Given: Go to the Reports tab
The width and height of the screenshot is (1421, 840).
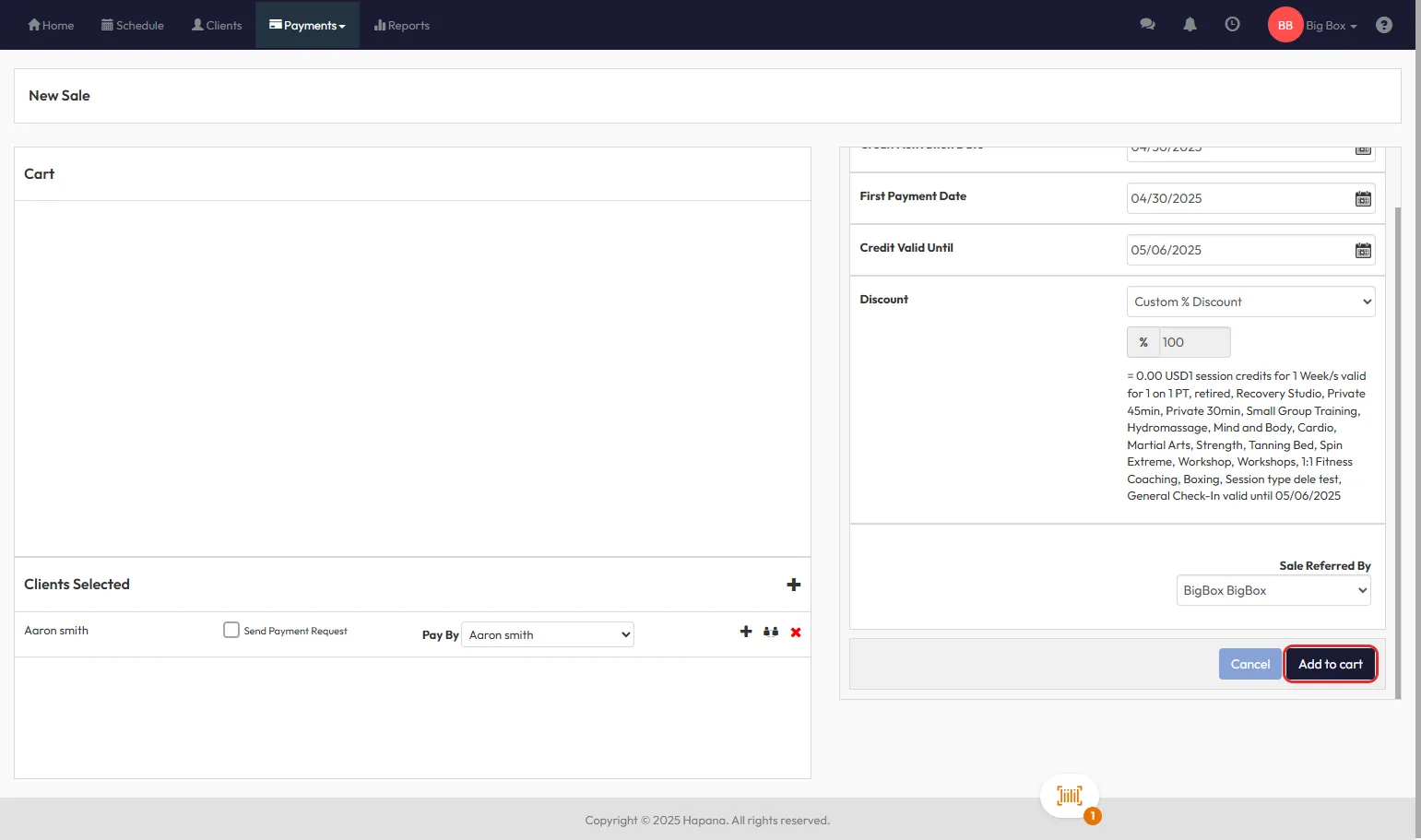Looking at the screenshot, I should (x=402, y=26).
